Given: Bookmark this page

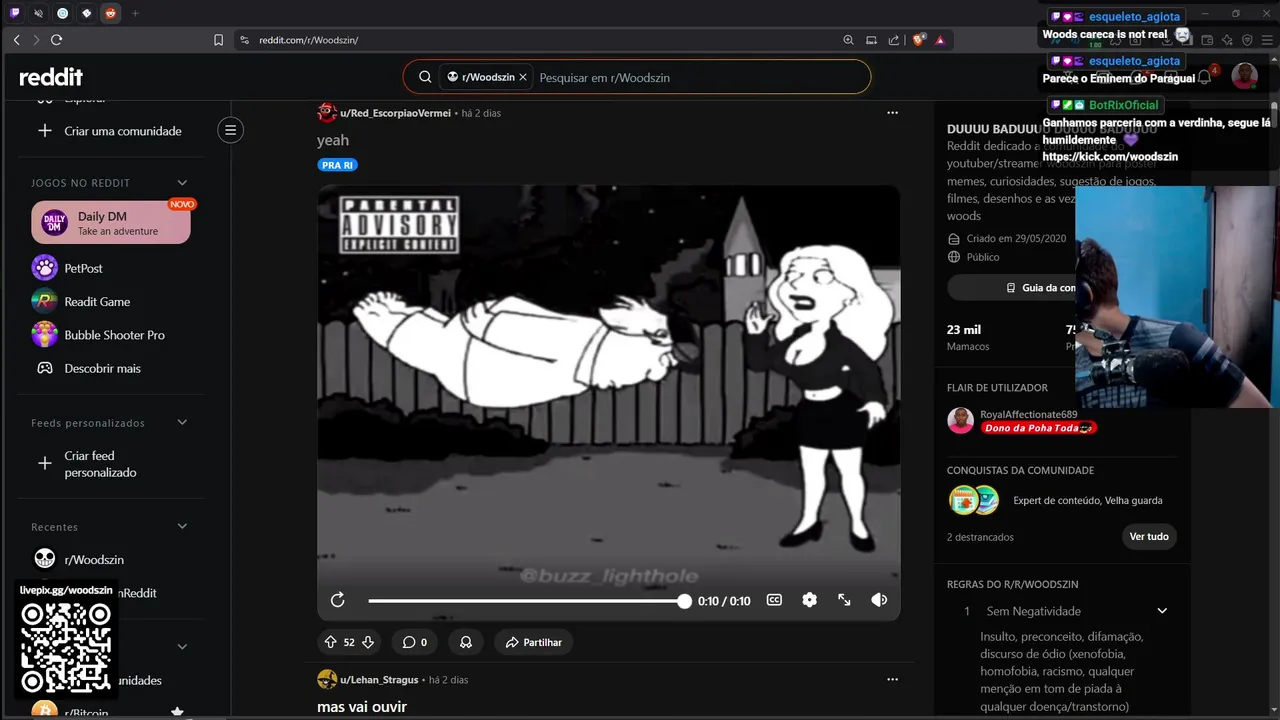Looking at the screenshot, I should pyautogui.click(x=218, y=40).
